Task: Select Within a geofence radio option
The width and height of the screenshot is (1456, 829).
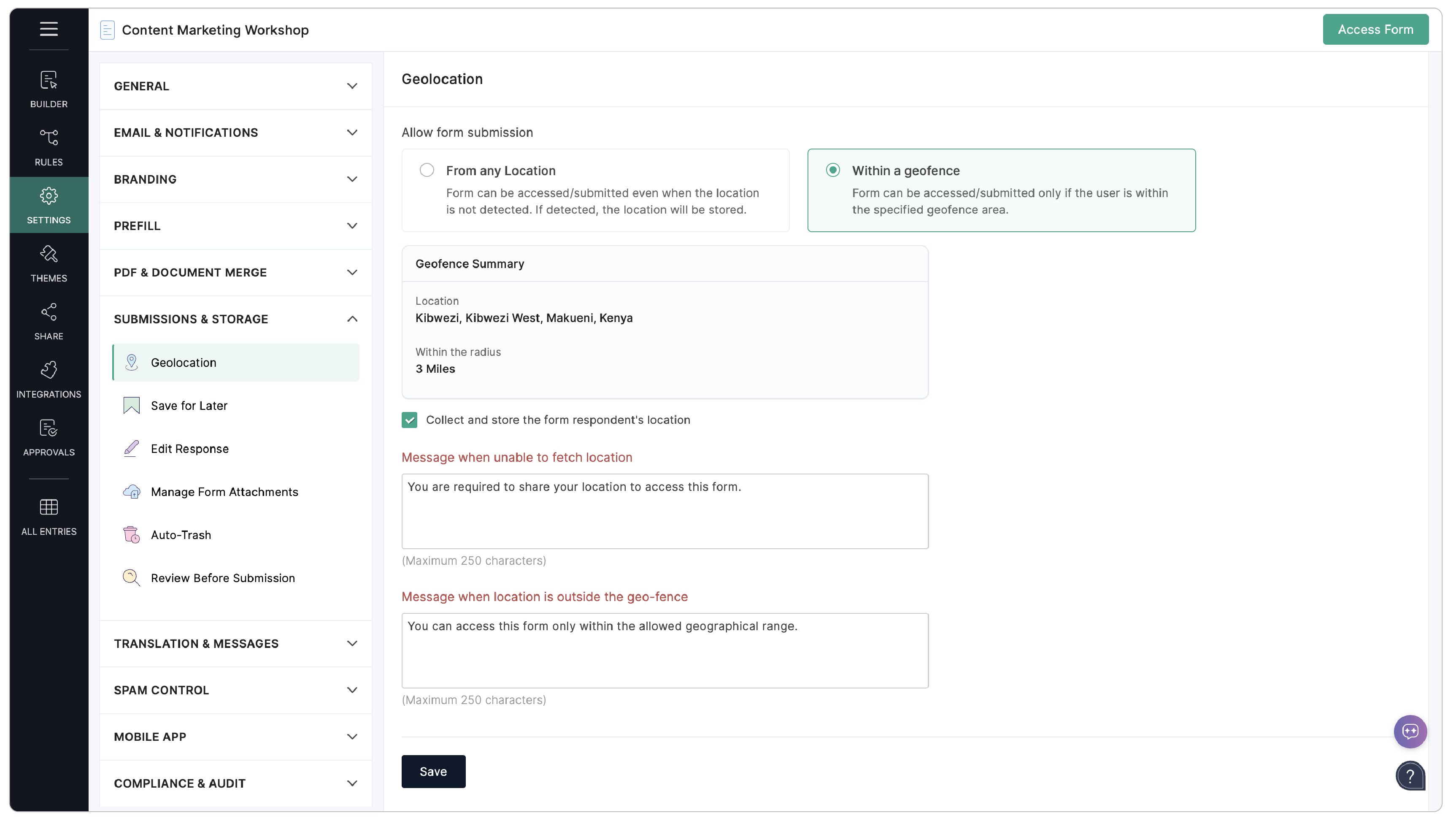Action: (x=832, y=170)
